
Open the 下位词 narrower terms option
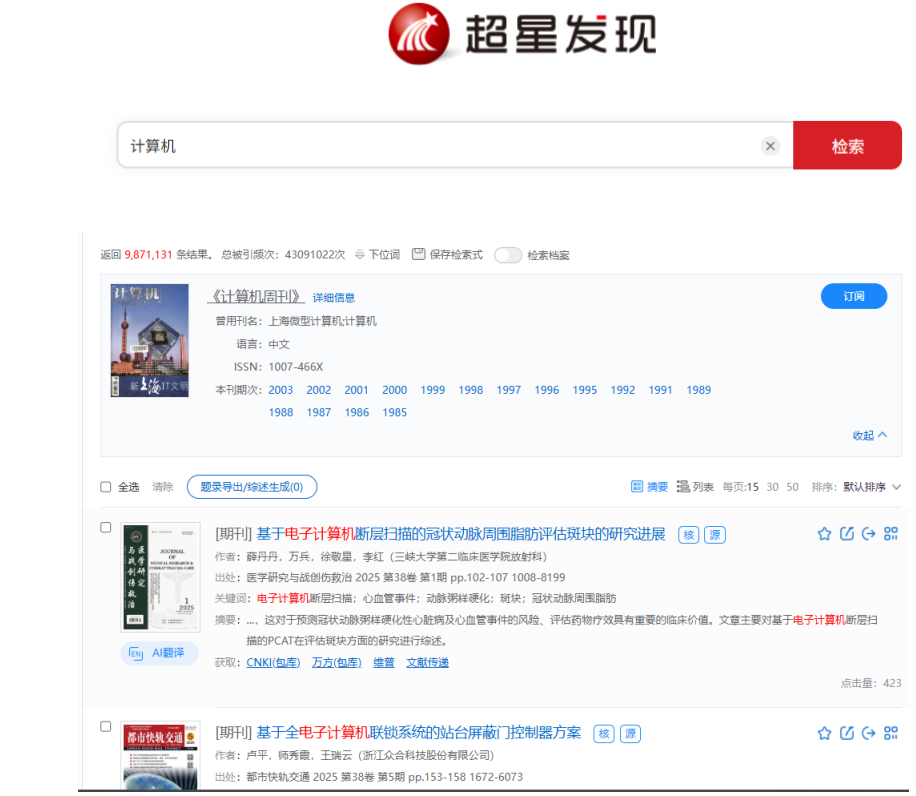point(377,255)
